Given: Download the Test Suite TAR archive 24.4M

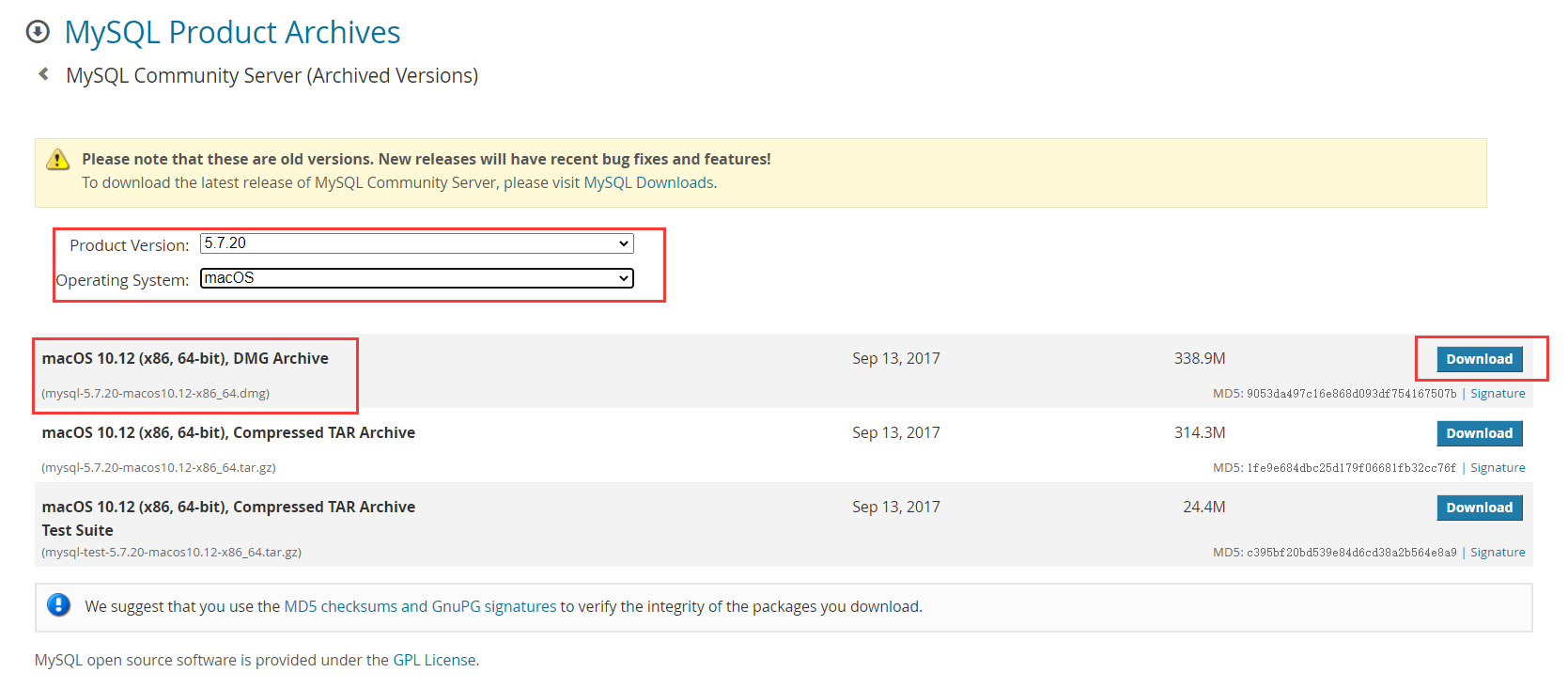Looking at the screenshot, I should [1479, 508].
